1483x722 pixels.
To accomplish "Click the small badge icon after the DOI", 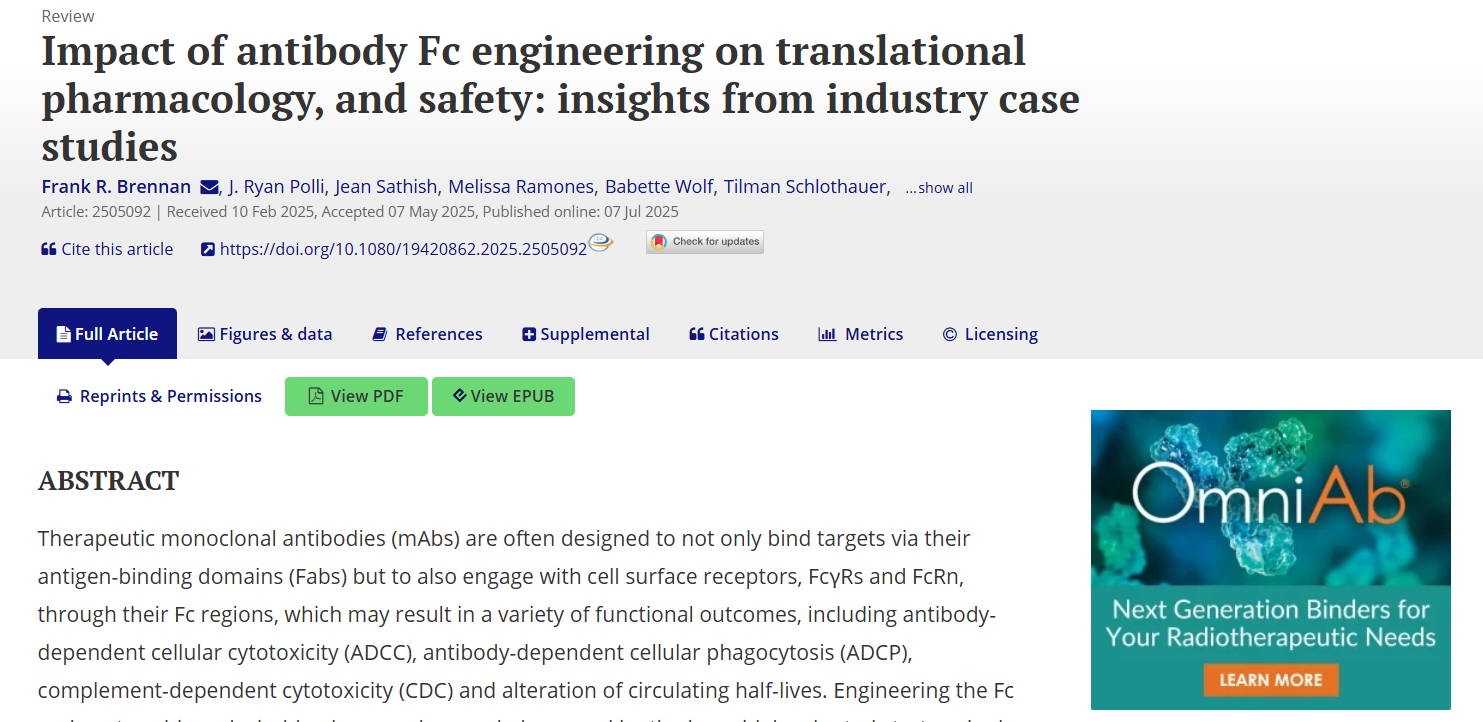I will click(600, 243).
